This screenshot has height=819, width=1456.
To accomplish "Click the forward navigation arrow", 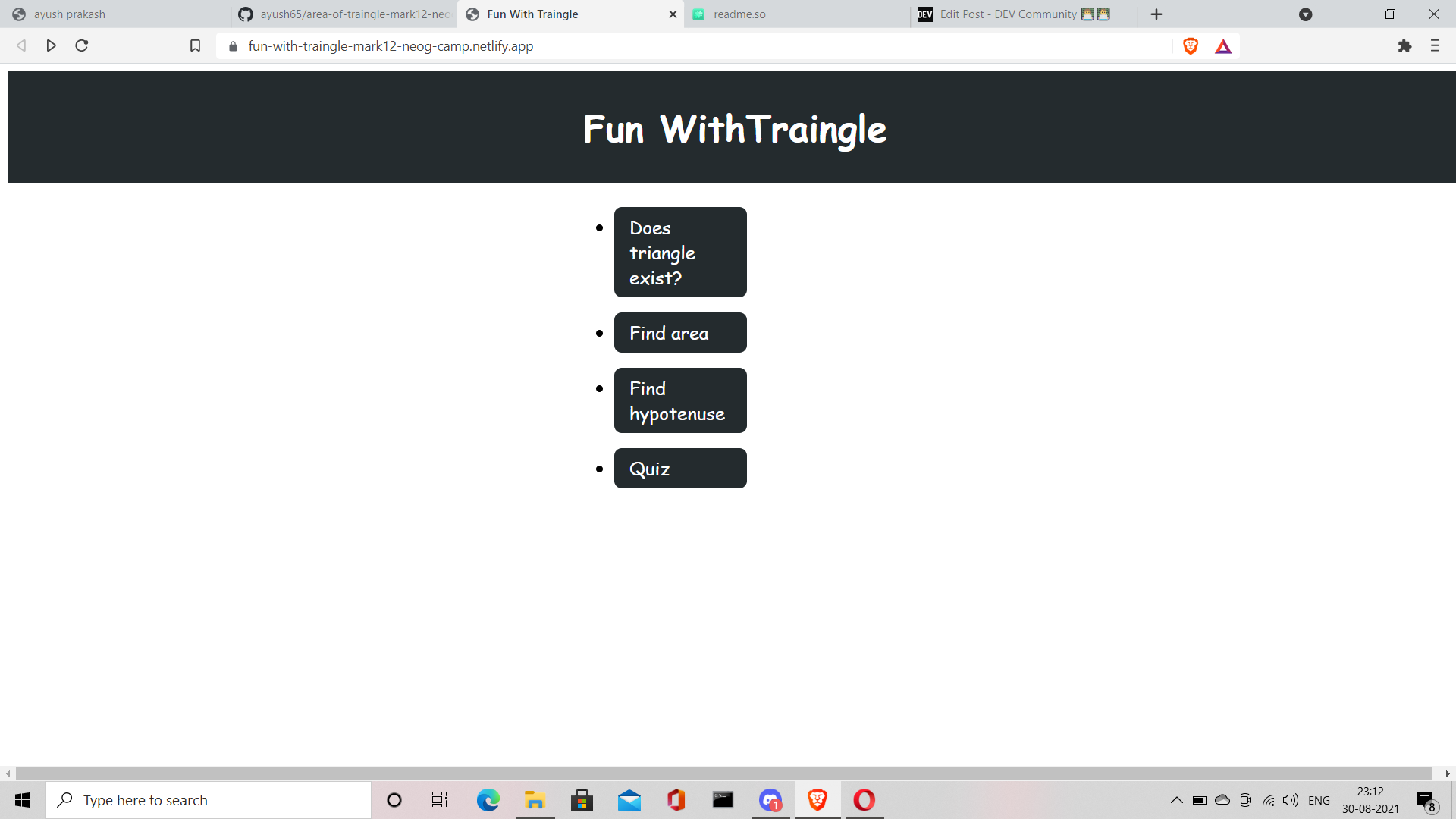I will 51,46.
